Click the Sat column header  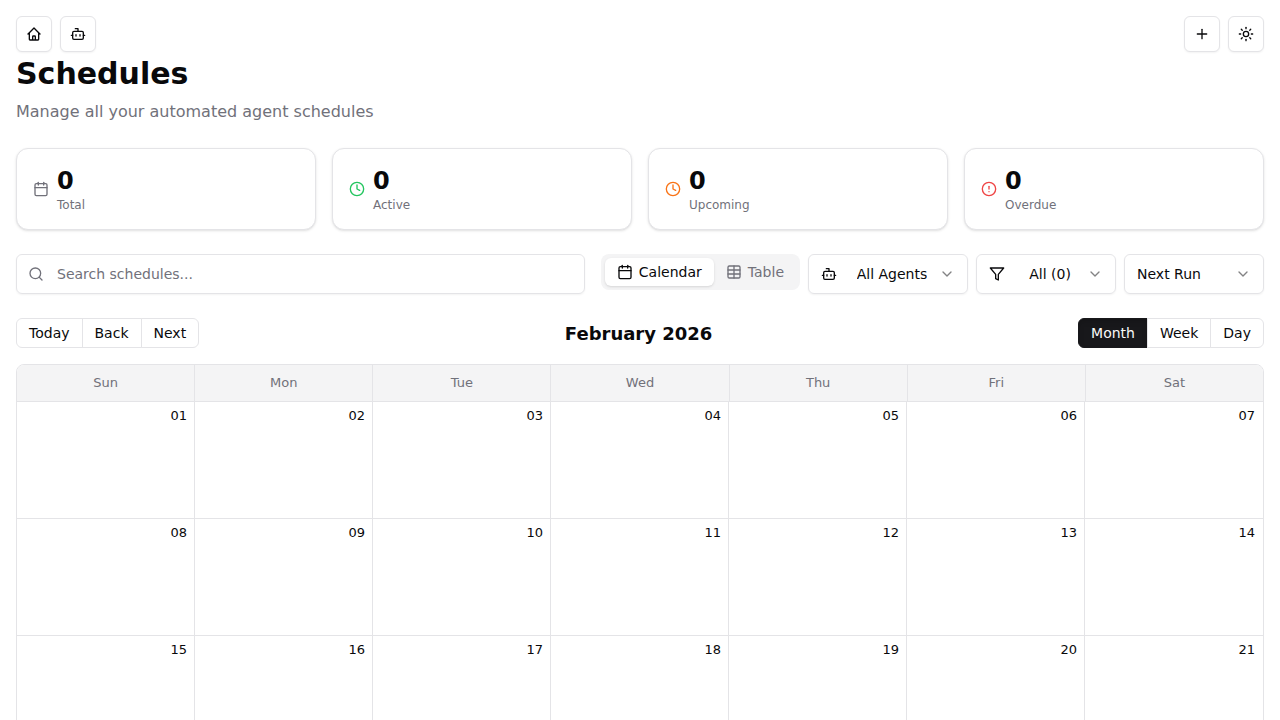1174,383
